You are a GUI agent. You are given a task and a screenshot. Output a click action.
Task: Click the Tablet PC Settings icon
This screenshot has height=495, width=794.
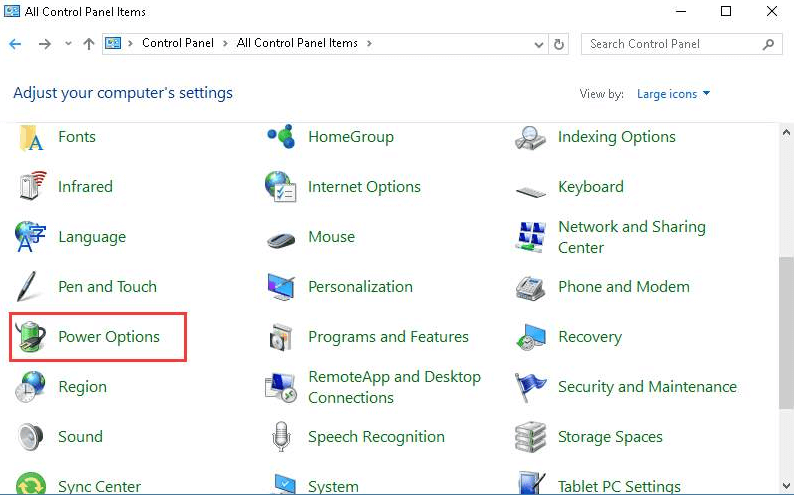tap(532, 483)
